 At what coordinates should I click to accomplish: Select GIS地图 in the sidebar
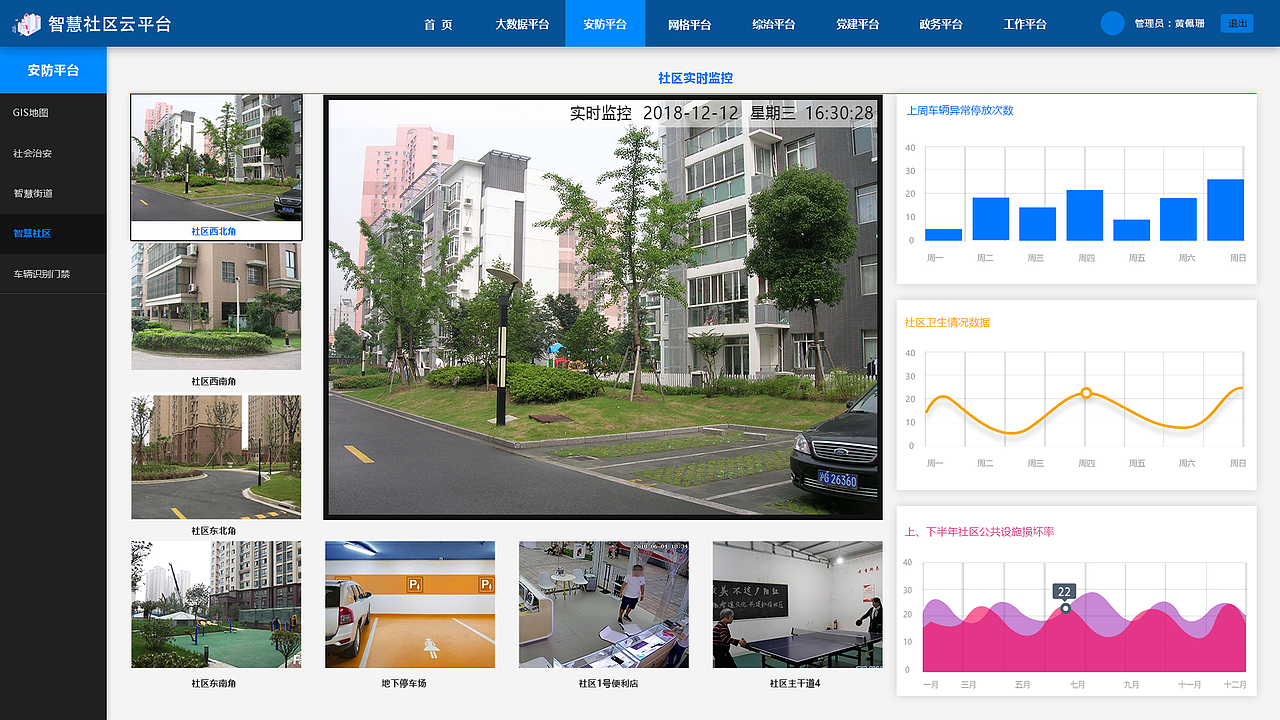click(x=53, y=113)
